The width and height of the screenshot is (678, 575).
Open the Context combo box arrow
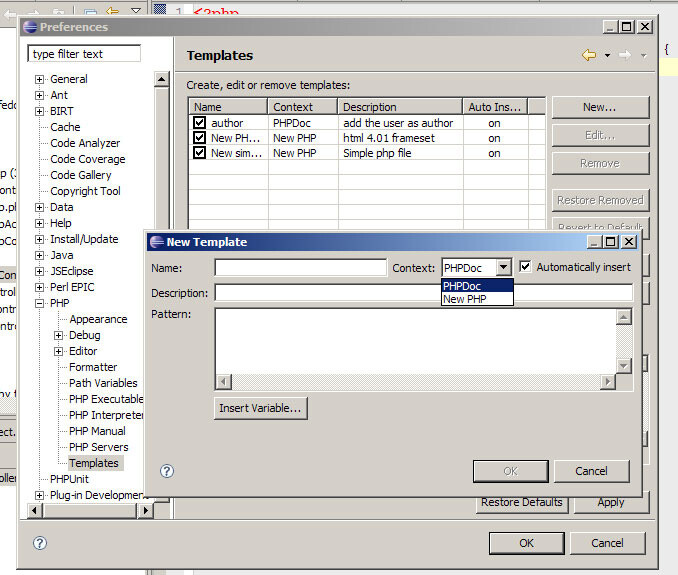coord(504,267)
